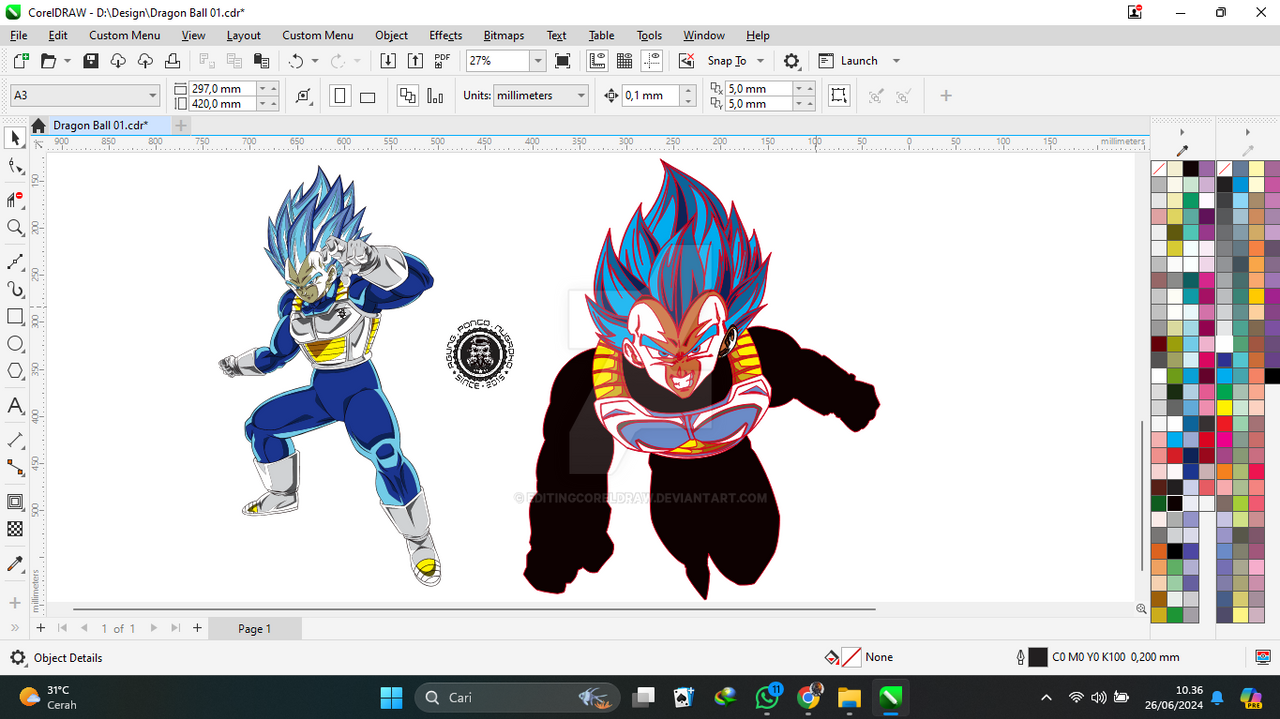Screen dimensions: 1280x719
Task: Toggle the guidelines display
Action: tap(652, 61)
